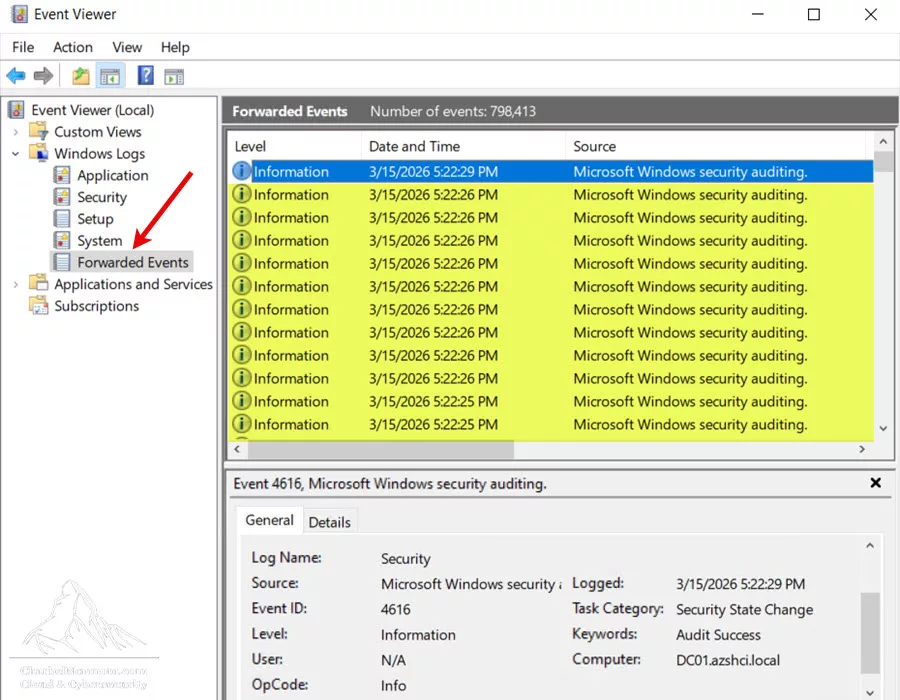
Task: Click the Windows Logs folder icon
Action: tap(39, 153)
